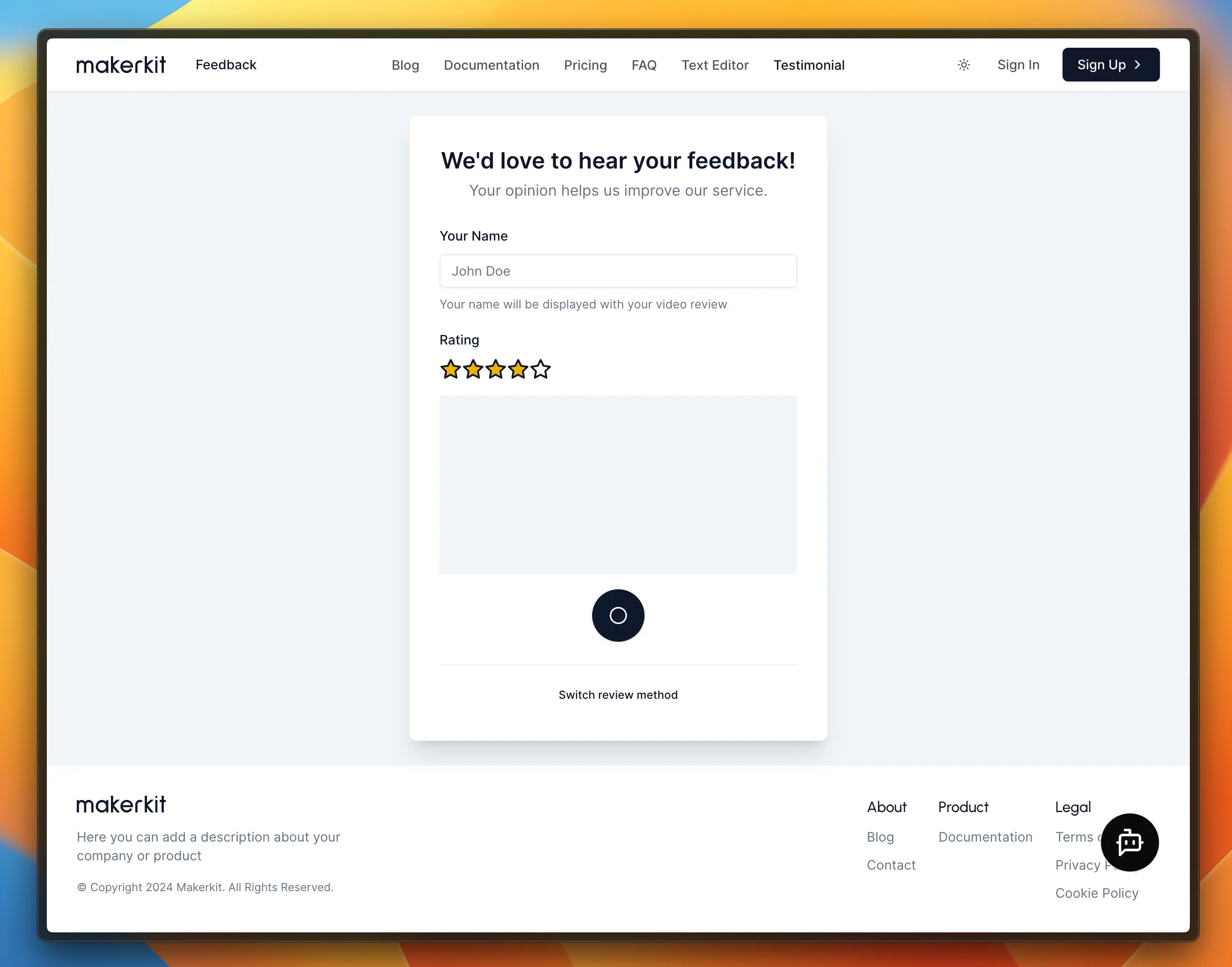Viewport: 1232px width, 967px height.
Task: Click the Sign In link
Action: coord(1018,65)
